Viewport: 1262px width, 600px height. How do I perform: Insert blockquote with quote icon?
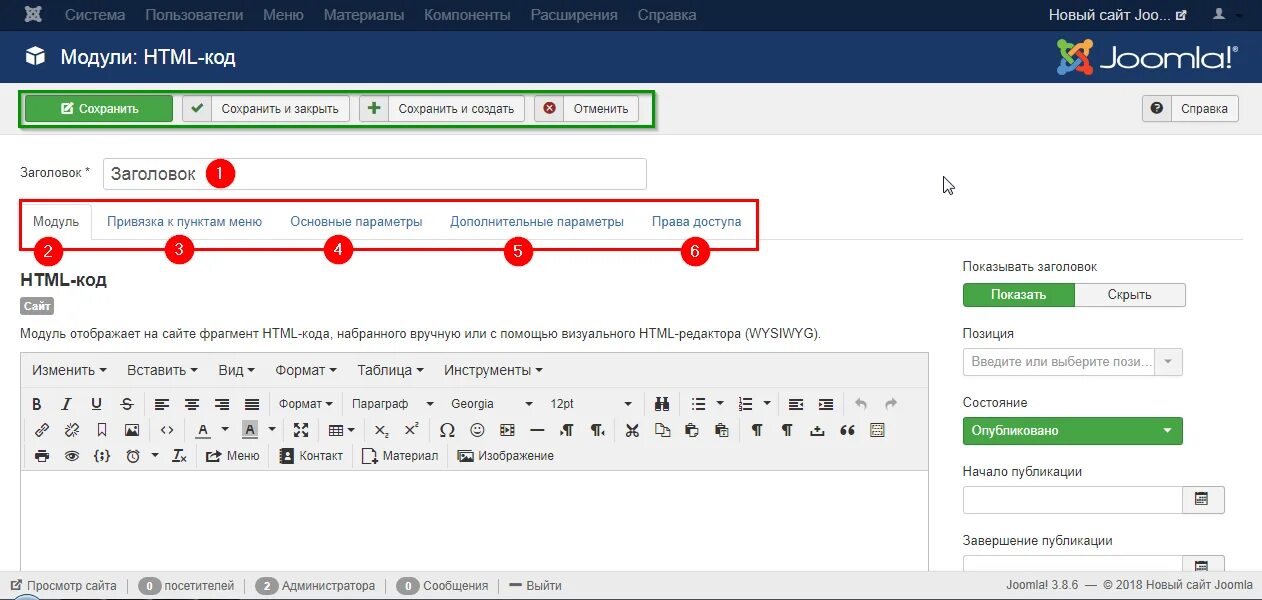pyautogui.click(x=847, y=430)
